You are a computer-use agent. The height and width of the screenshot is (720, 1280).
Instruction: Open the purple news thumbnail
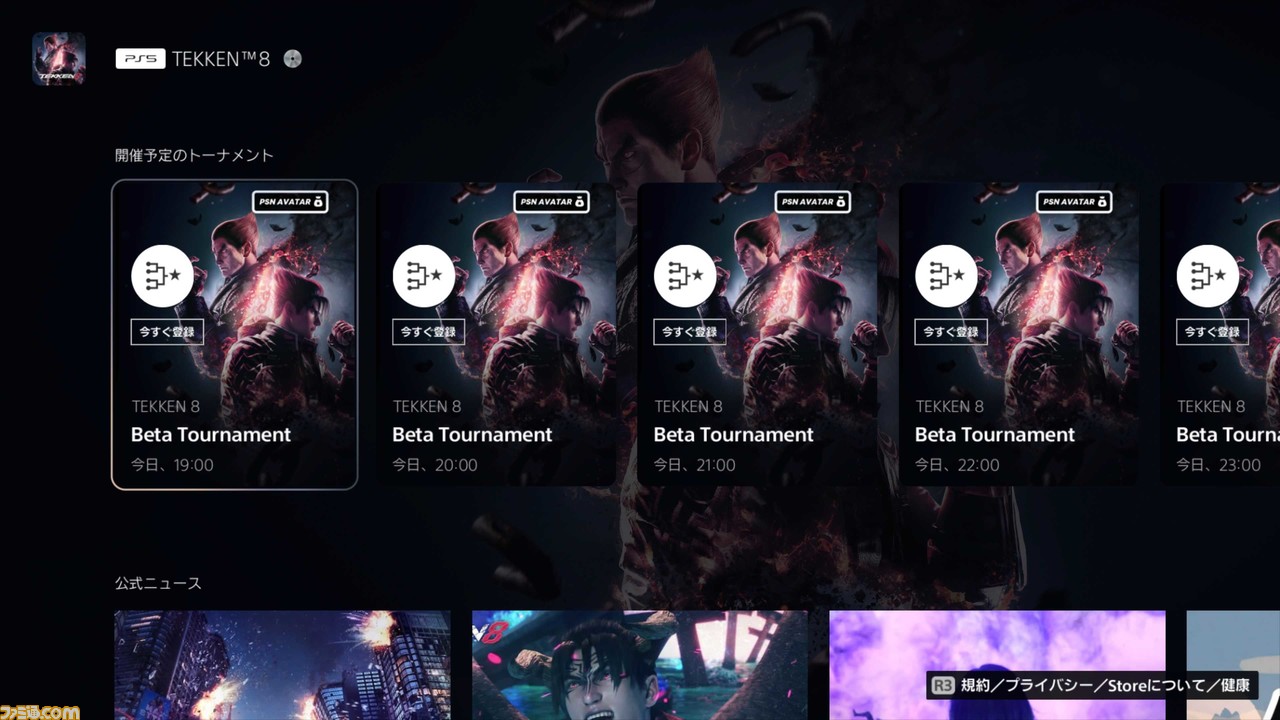pyautogui.click(x=997, y=665)
